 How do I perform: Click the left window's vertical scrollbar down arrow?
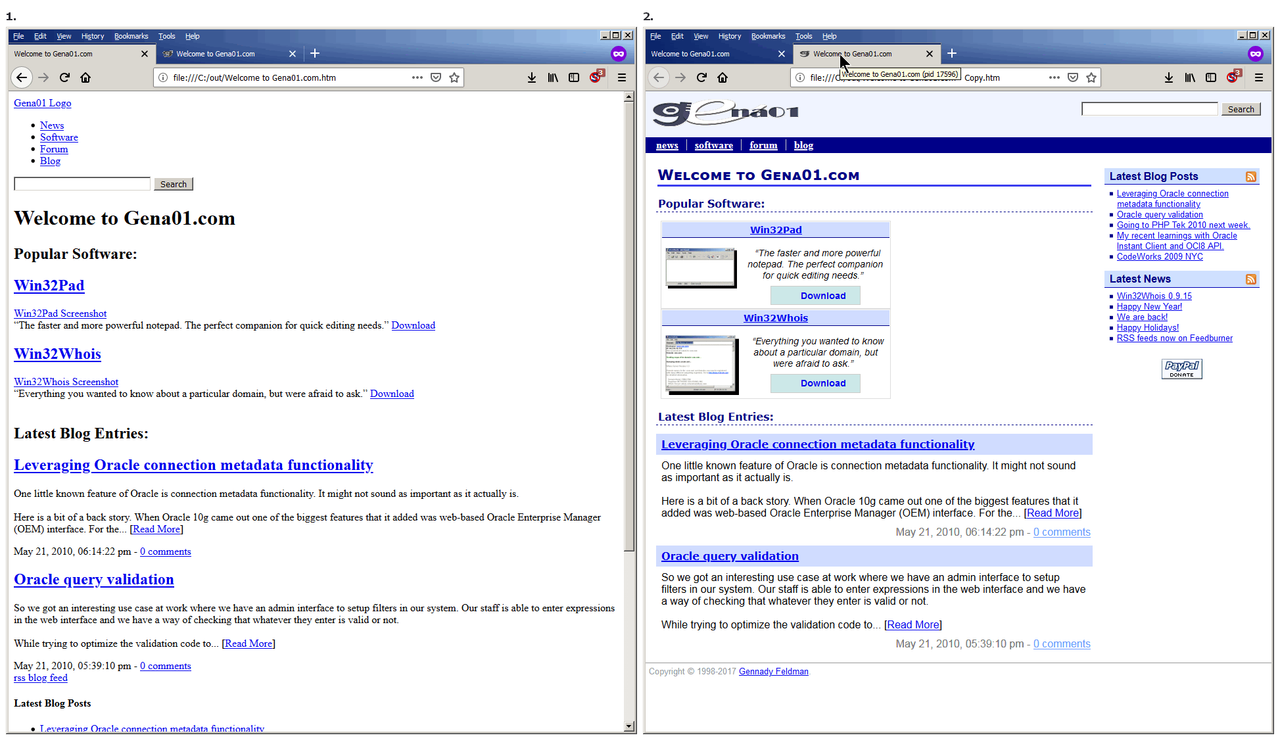pos(629,727)
